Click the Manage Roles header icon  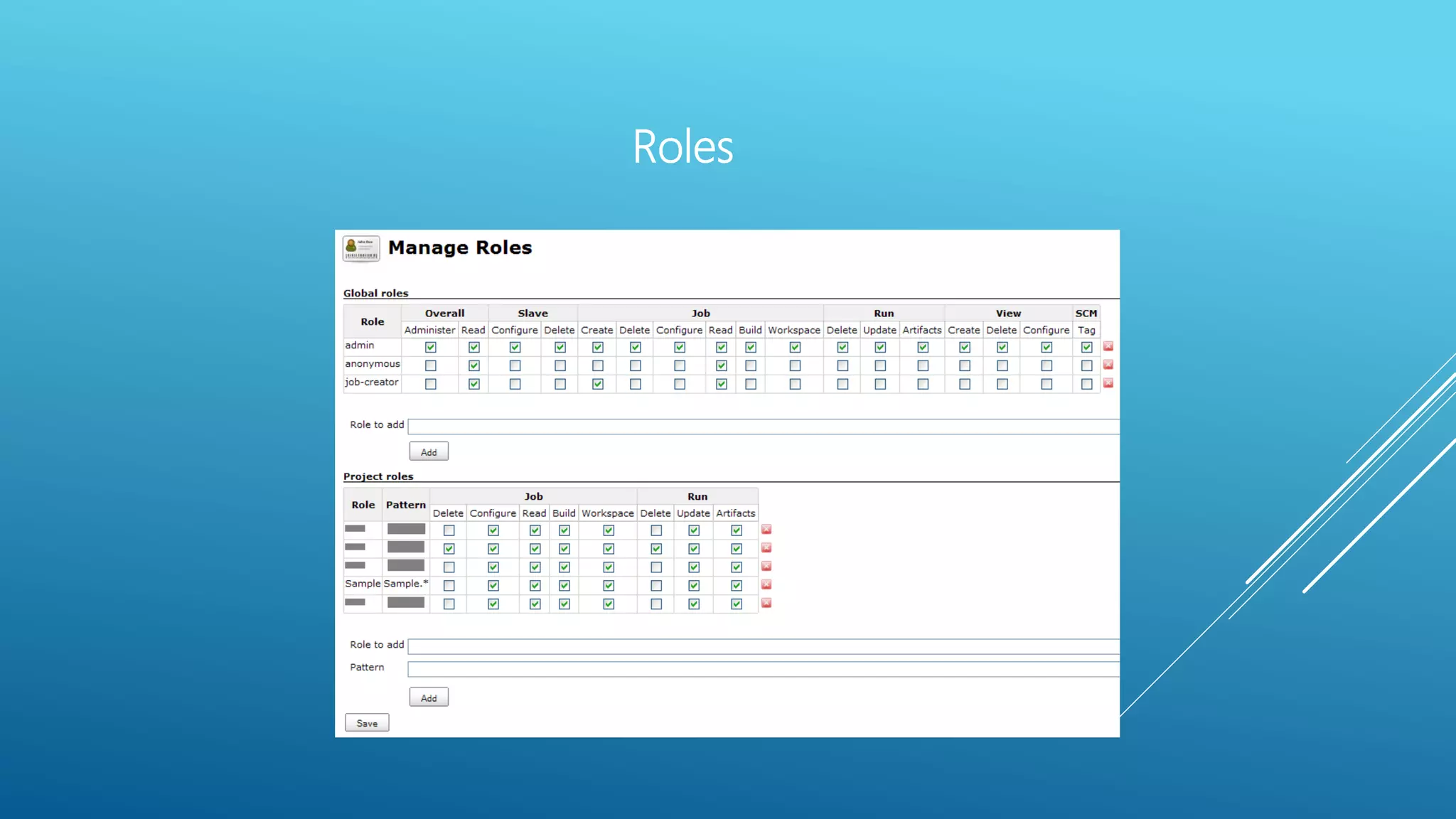click(361, 249)
